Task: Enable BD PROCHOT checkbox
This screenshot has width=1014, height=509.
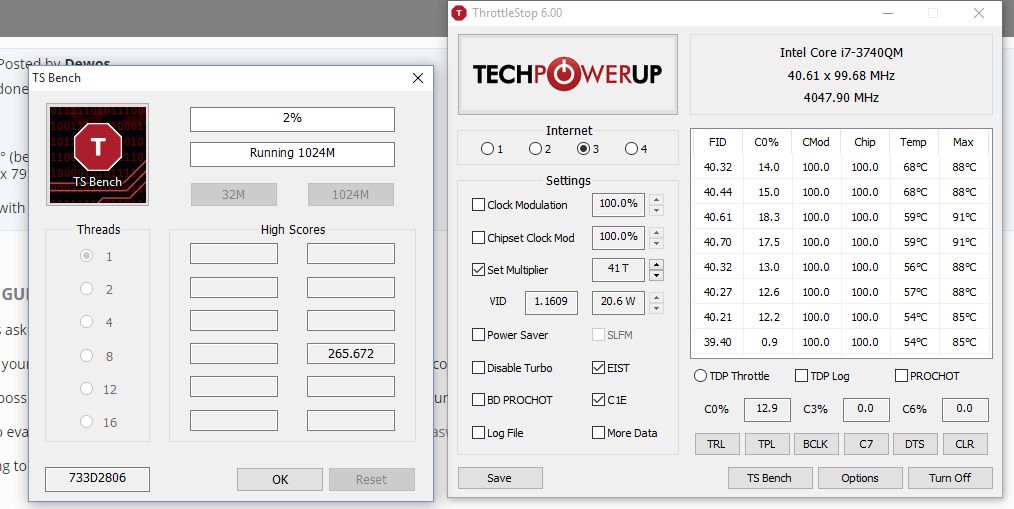Action: coord(479,400)
